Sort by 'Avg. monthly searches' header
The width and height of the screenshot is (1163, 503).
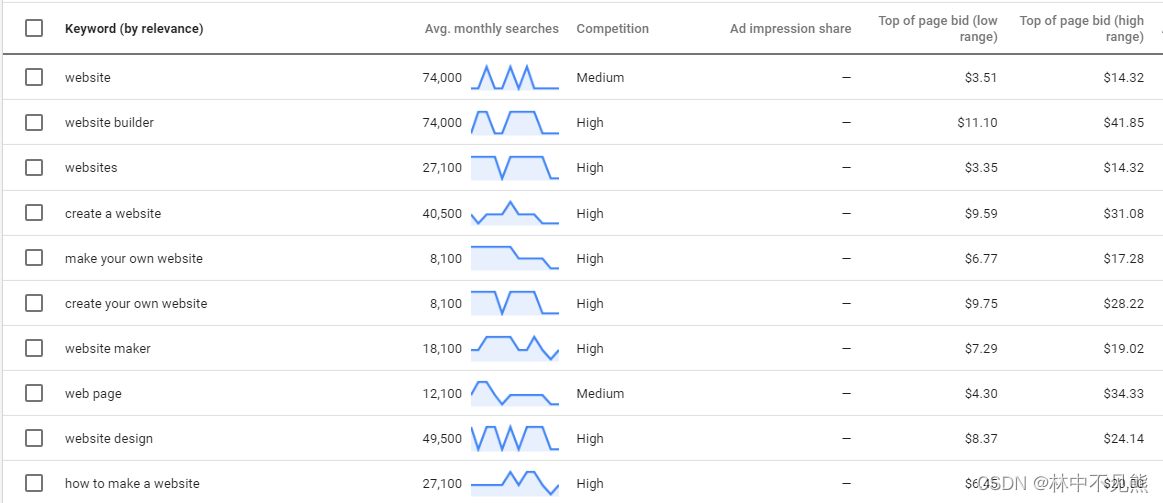coord(491,29)
